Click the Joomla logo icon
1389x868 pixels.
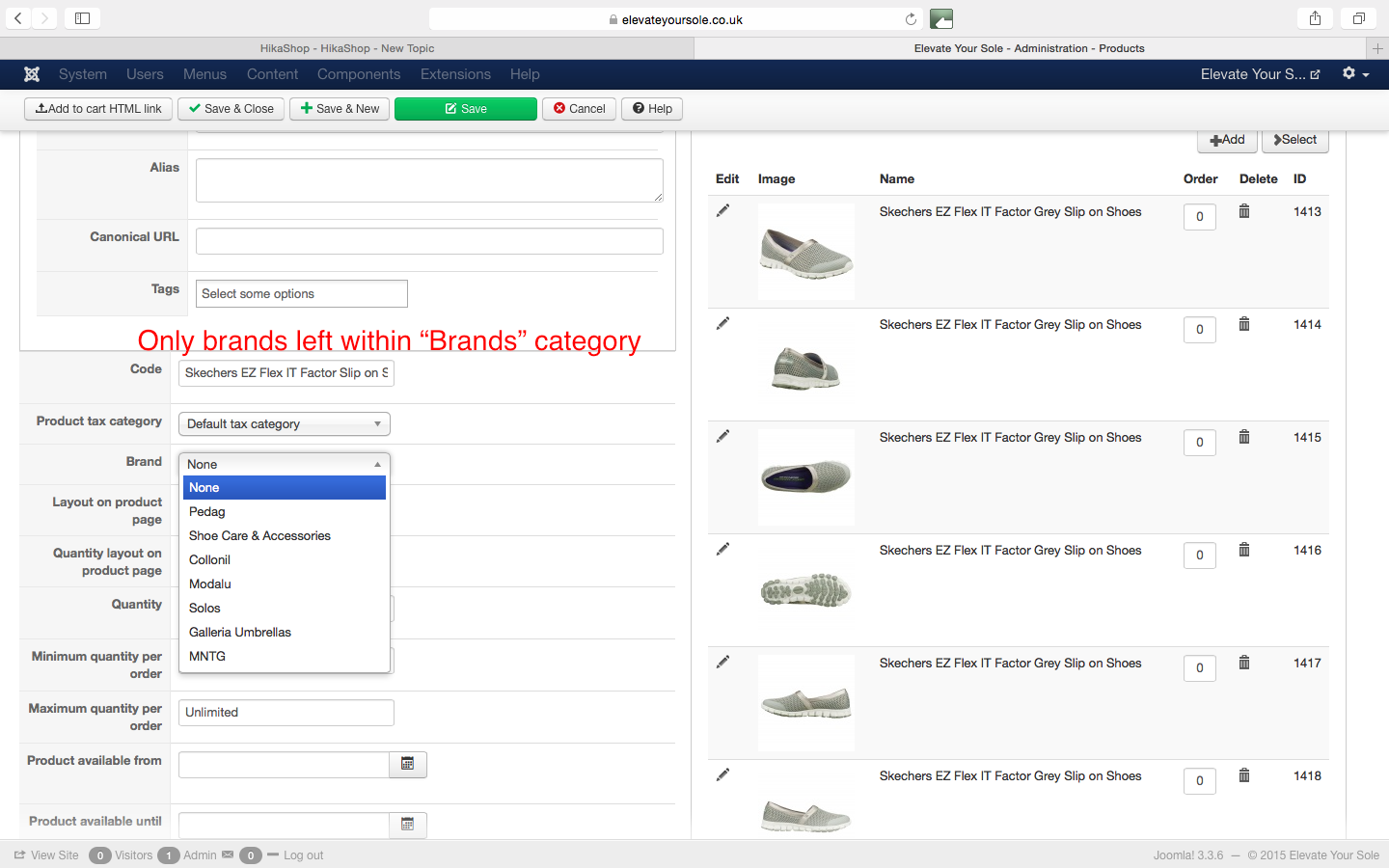click(32, 74)
